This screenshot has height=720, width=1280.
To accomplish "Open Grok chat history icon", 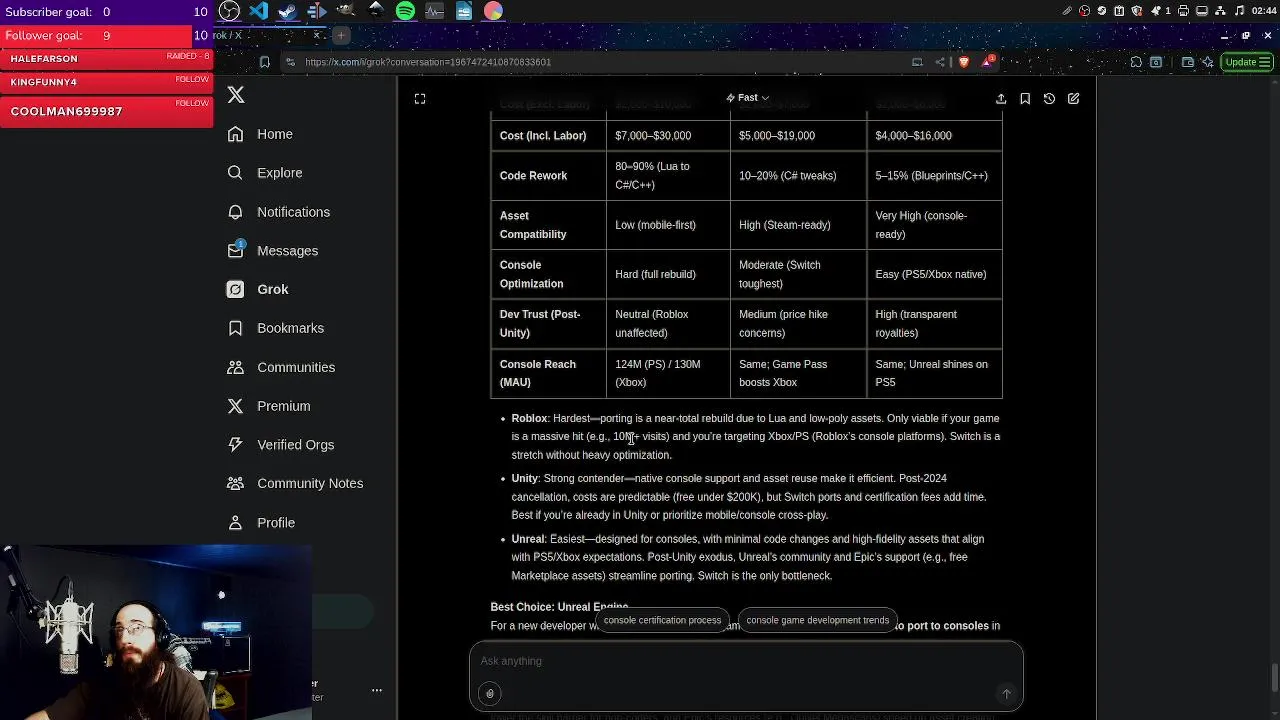I will (1049, 99).
